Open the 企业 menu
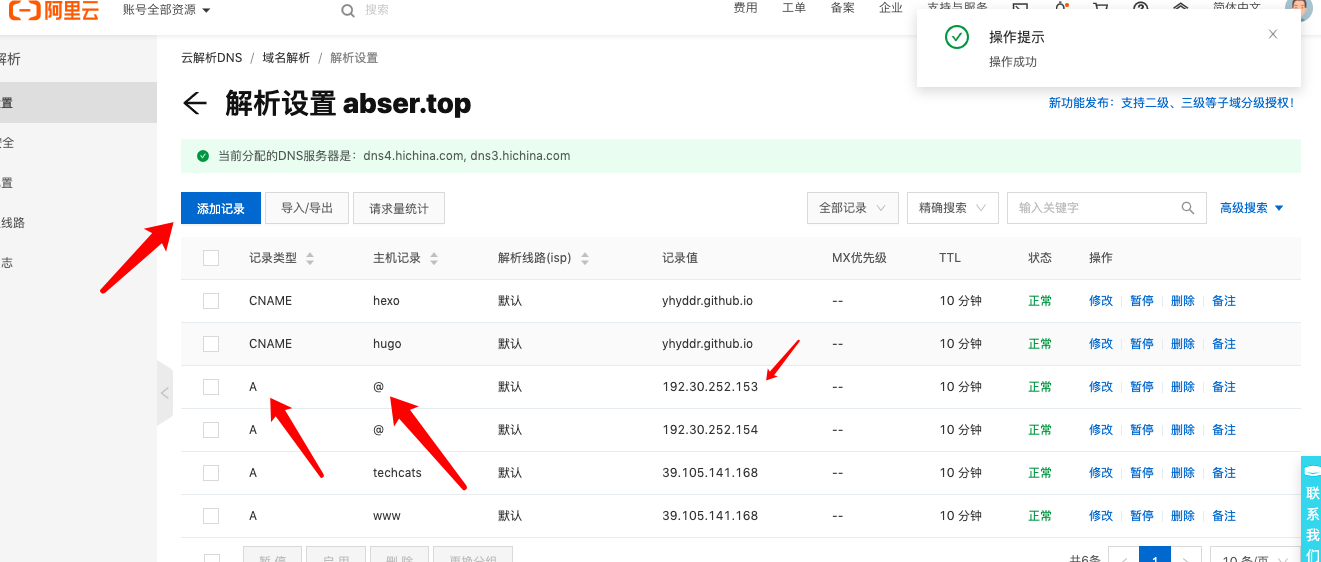Viewport: 1321px width, 562px height. (x=891, y=8)
